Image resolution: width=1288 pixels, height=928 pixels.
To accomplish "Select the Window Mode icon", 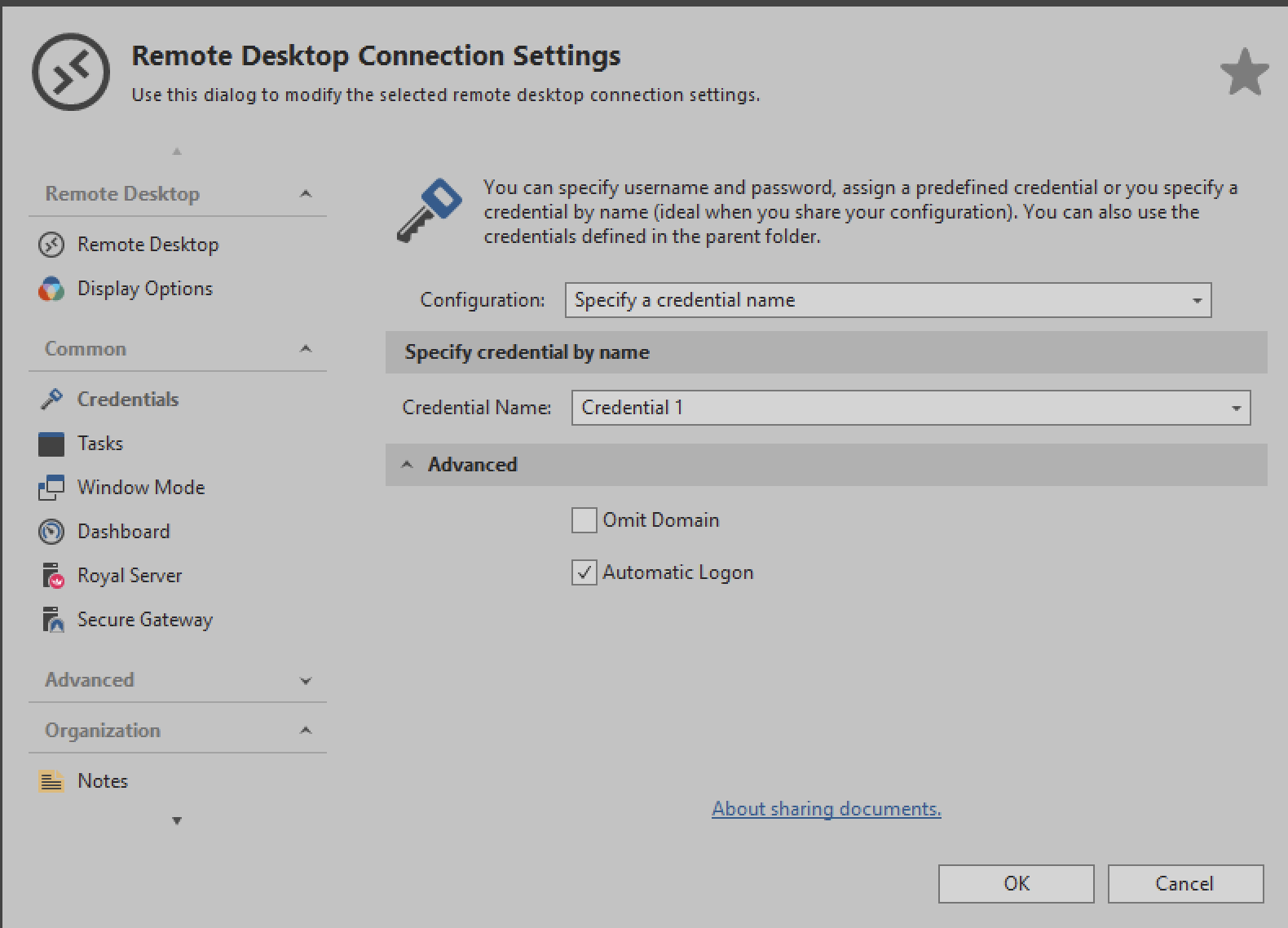I will pyautogui.click(x=51, y=488).
